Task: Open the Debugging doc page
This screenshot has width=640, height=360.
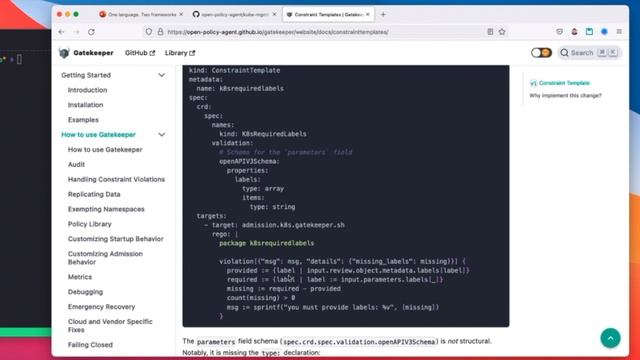Action: pos(85,292)
